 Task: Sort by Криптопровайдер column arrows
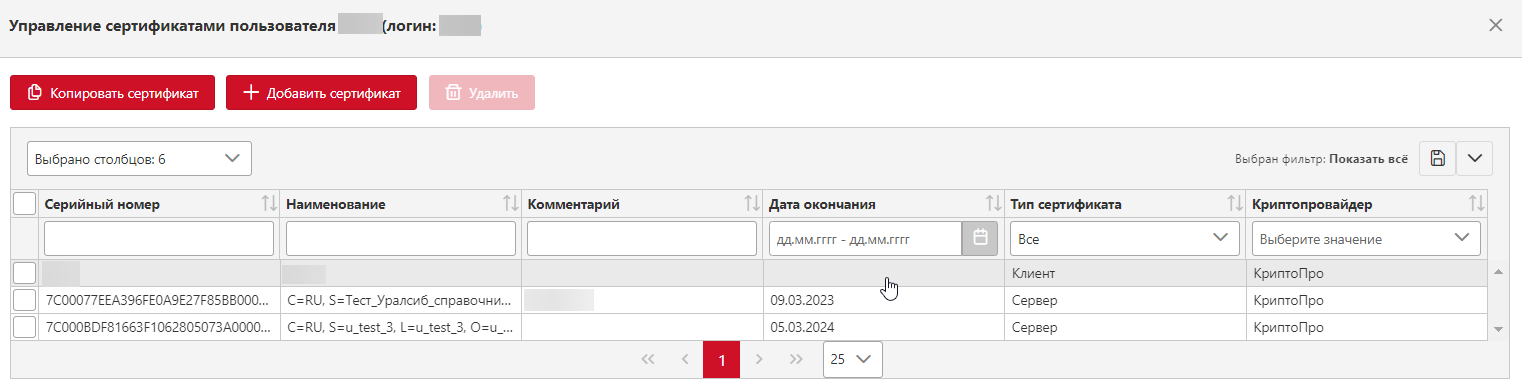[x=1476, y=204]
